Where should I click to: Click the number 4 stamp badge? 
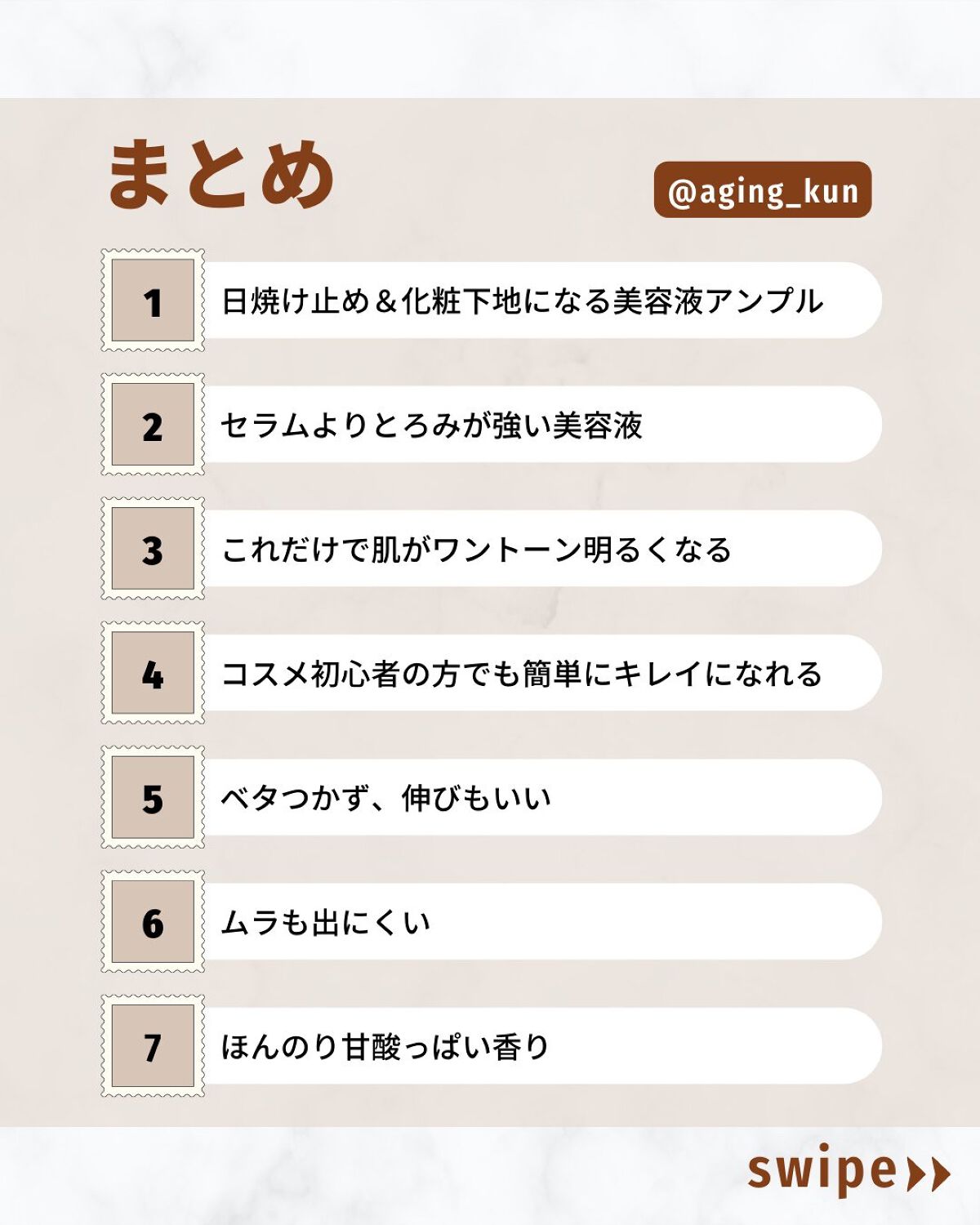pos(153,673)
